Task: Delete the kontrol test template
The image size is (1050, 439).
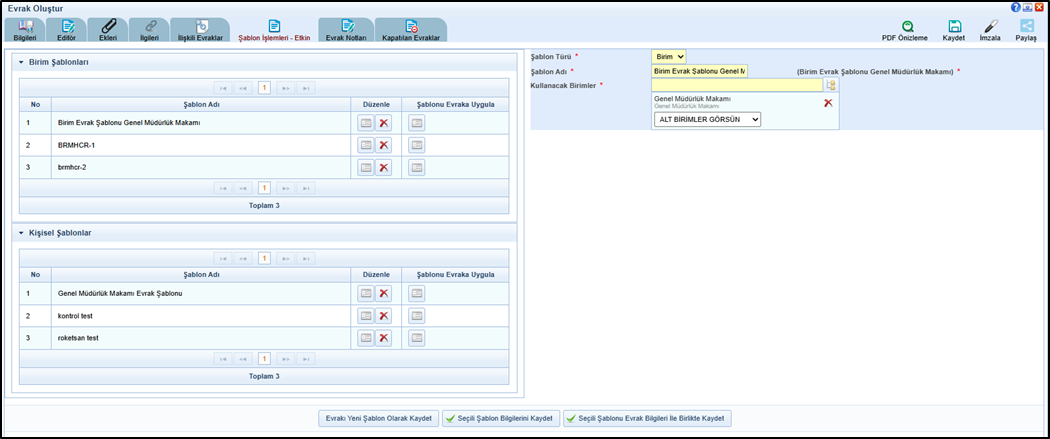Action: tap(383, 315)
